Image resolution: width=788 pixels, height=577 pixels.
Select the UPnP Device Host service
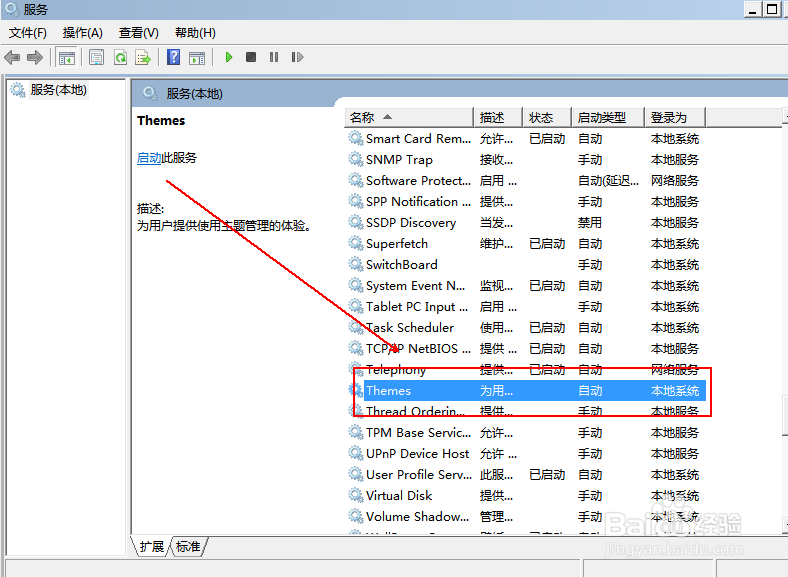[527, 454]
